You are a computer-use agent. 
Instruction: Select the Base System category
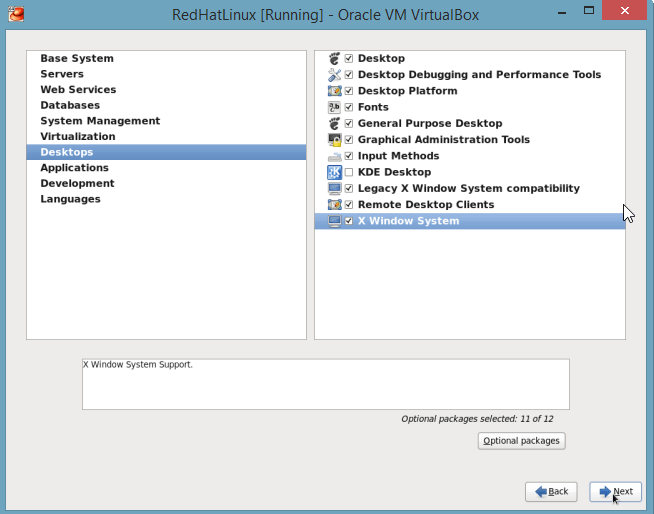pyautogui.click(x=166, y=58)
